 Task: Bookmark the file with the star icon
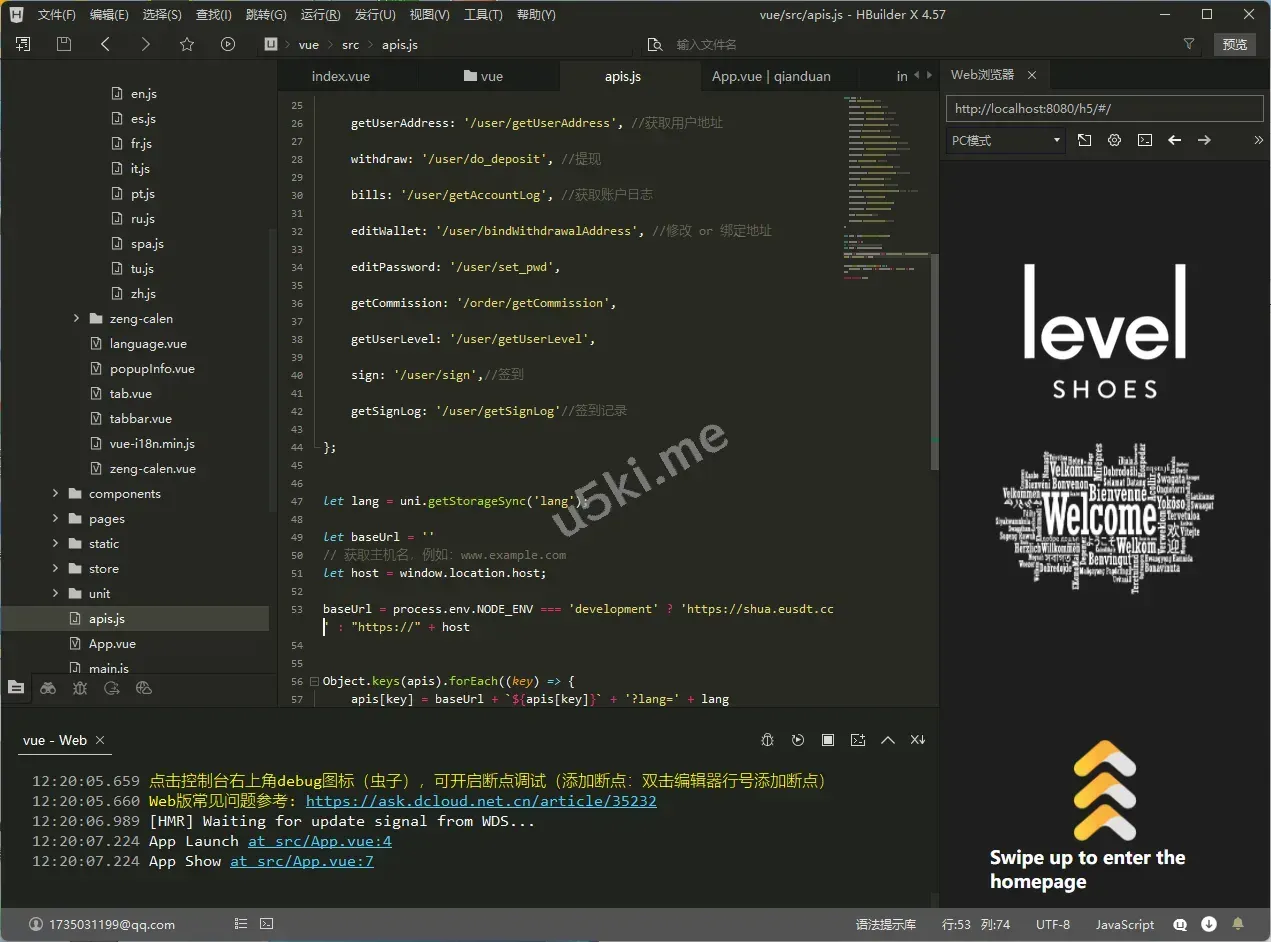[x=187, y=44]
